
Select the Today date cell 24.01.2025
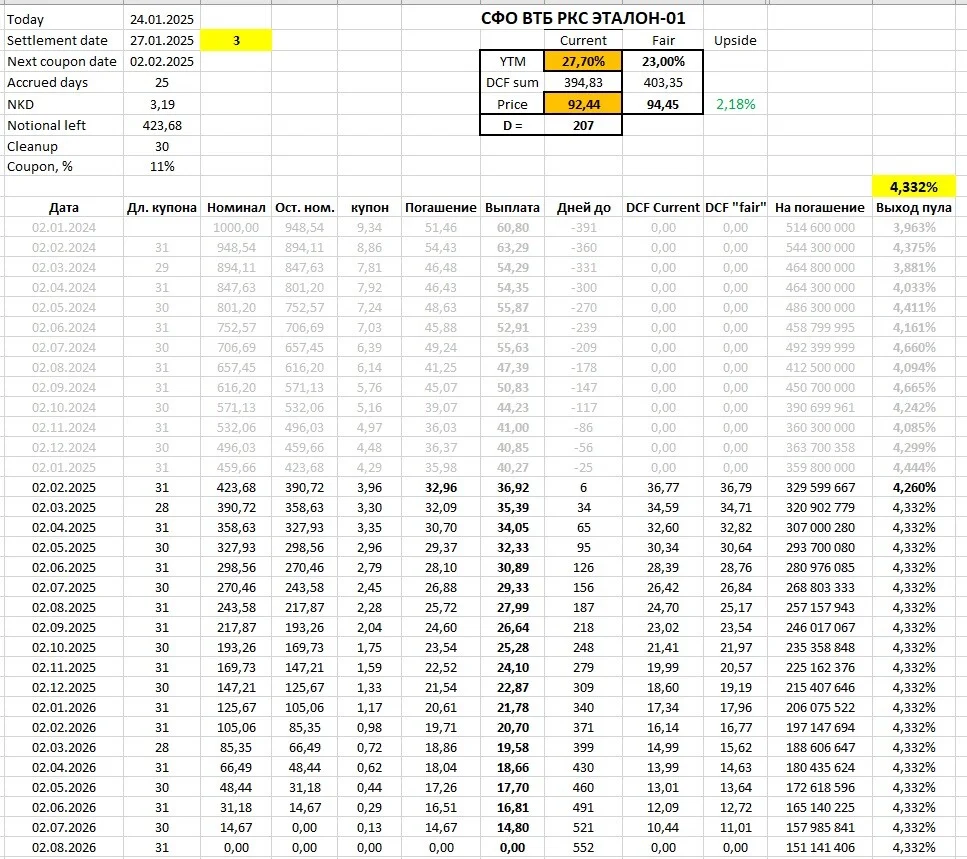162,20
